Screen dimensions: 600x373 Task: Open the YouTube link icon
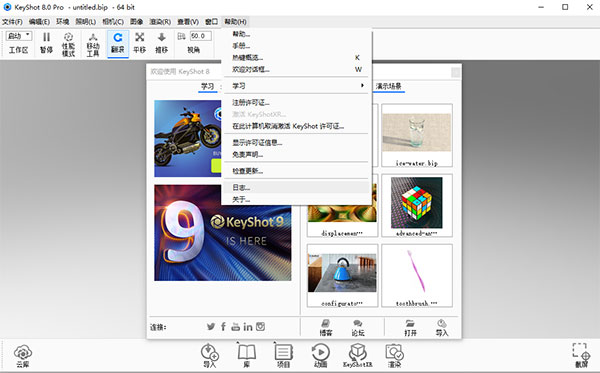coord(235,327)
